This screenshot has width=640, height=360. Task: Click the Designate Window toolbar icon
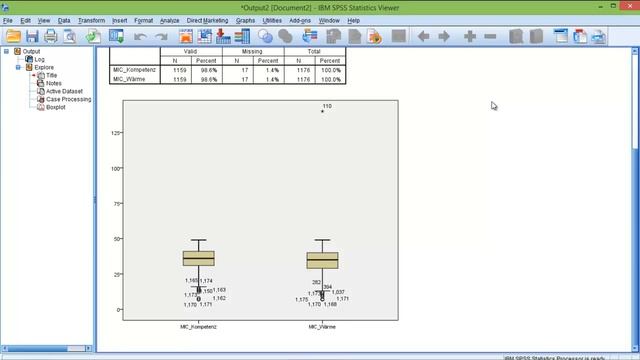[x=310, y=36]
